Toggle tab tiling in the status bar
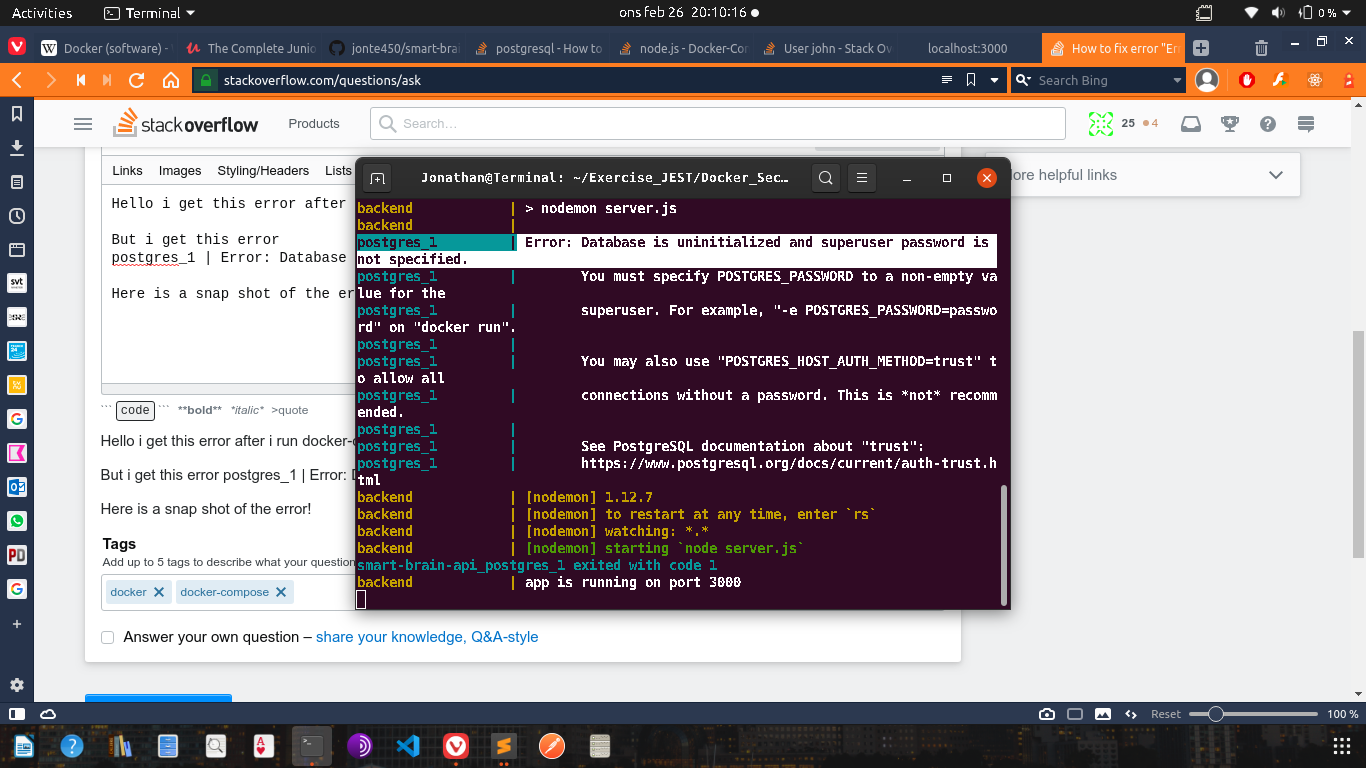1366x768 pixels. coord(1075,714)
